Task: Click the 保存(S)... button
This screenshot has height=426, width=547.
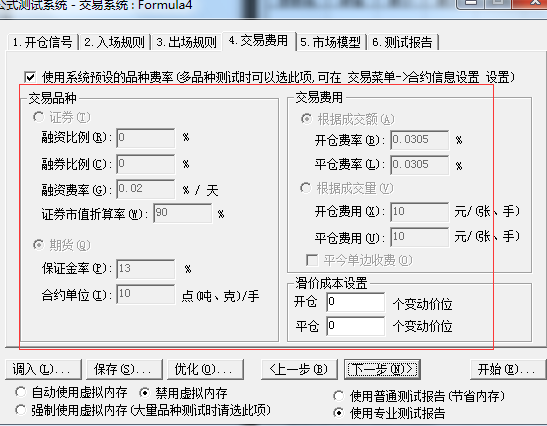Action: point(124,369)
